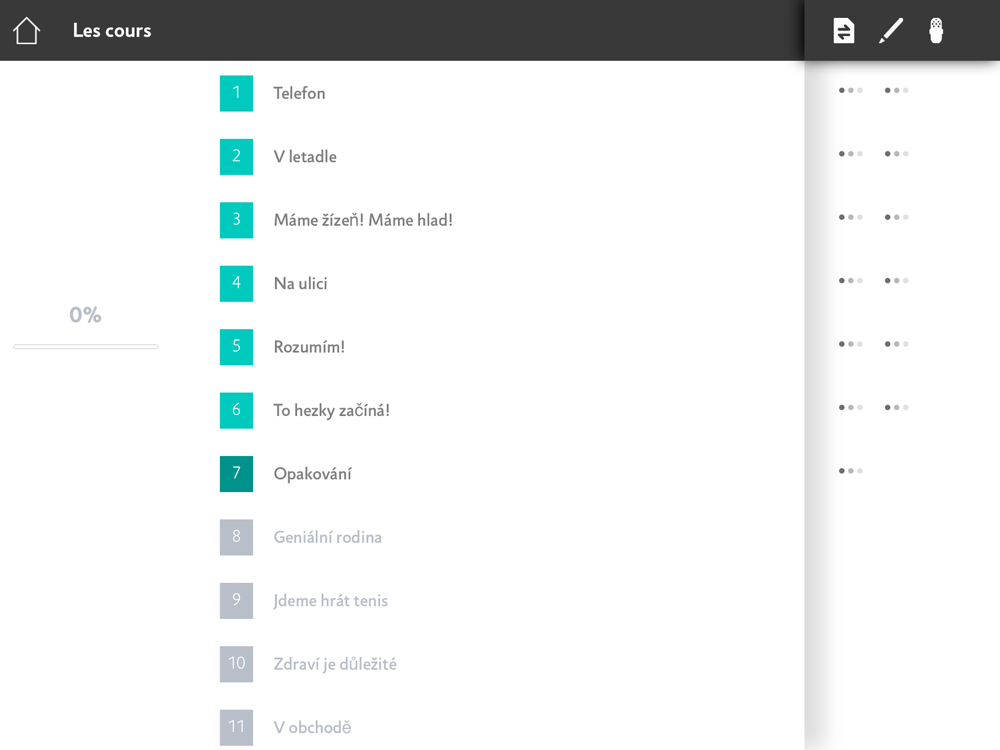1000x750 pixels.
Task: Open translation column dots for Telefon lesson
Action: point(850,91)
